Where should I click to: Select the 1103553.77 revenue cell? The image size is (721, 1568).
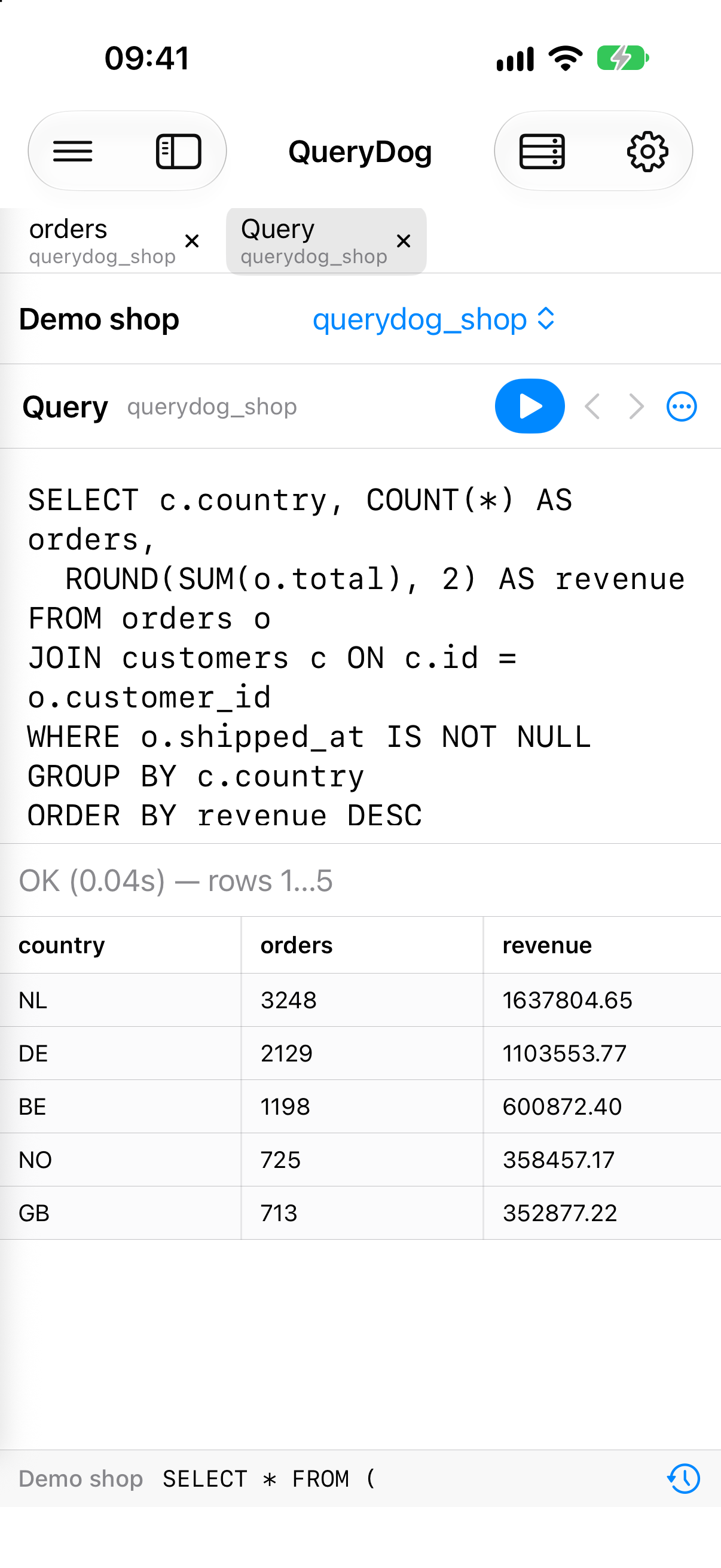tap(603, 1053)
